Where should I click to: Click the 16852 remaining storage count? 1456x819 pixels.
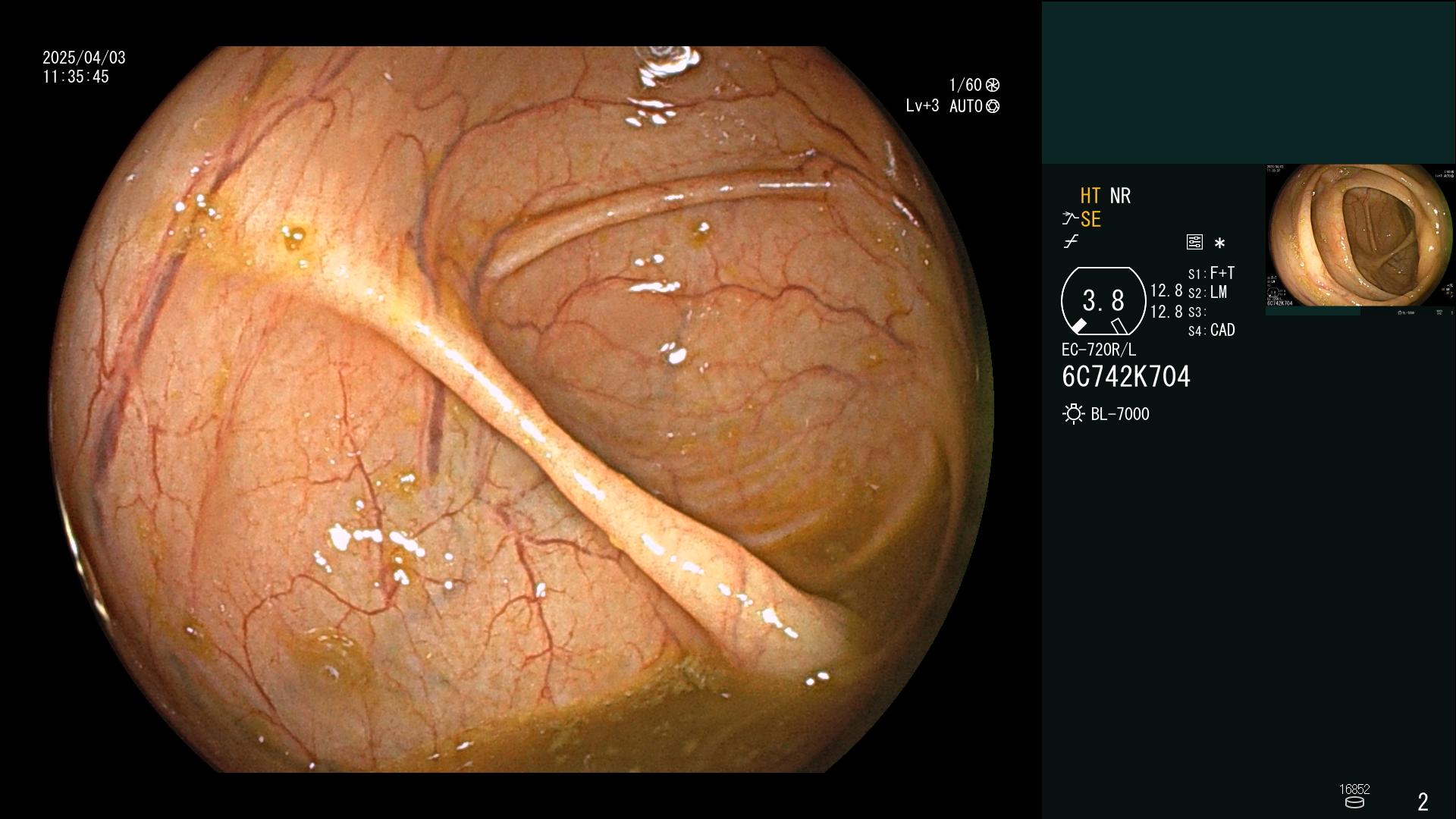[1354, 789]
